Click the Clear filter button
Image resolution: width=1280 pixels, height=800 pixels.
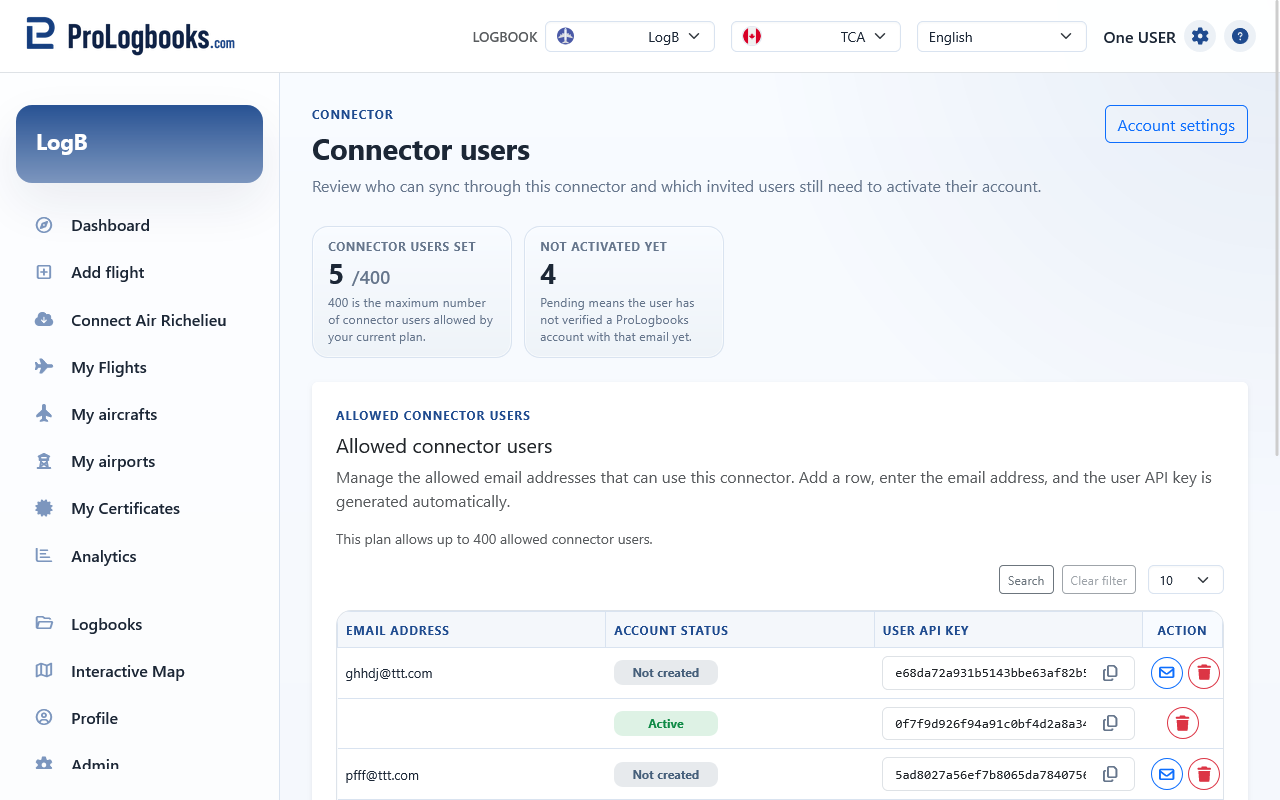click(x=1099, y=580)
